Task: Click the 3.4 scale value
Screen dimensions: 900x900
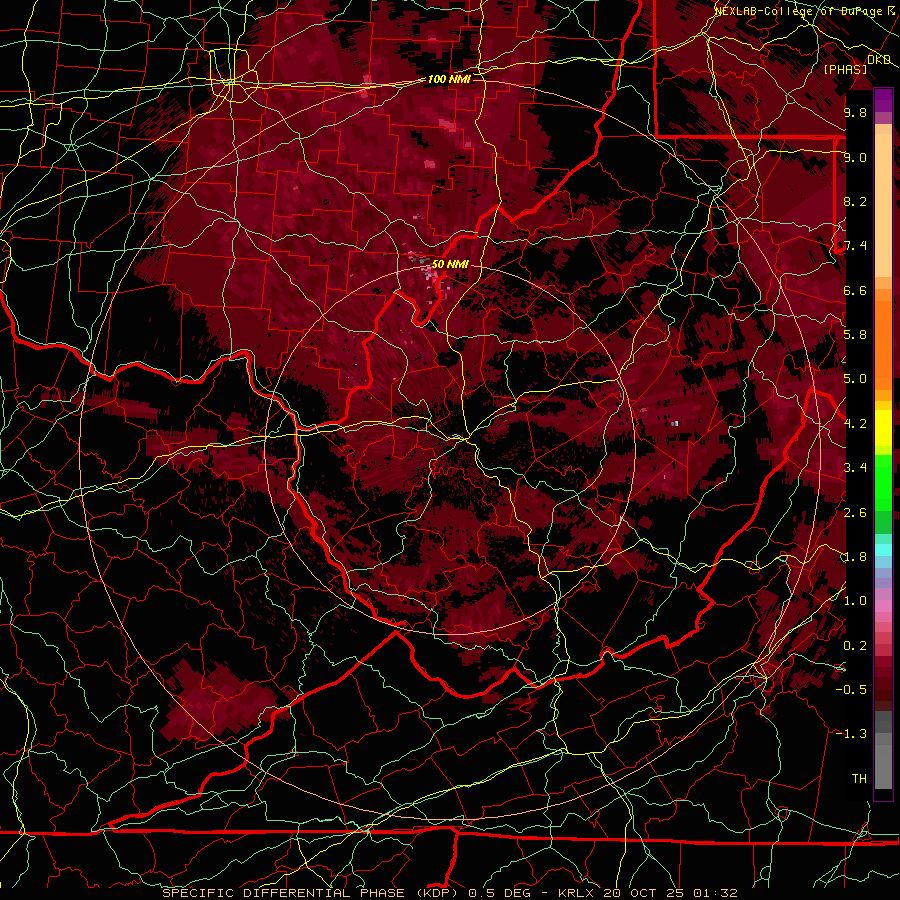Action: pos(855,468)
